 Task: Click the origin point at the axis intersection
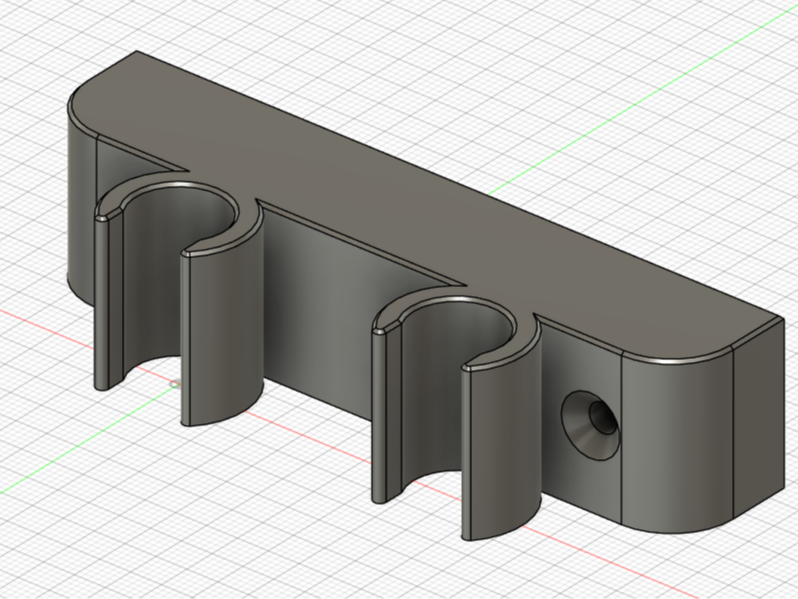pyautogui.click(x=175, y=384)
